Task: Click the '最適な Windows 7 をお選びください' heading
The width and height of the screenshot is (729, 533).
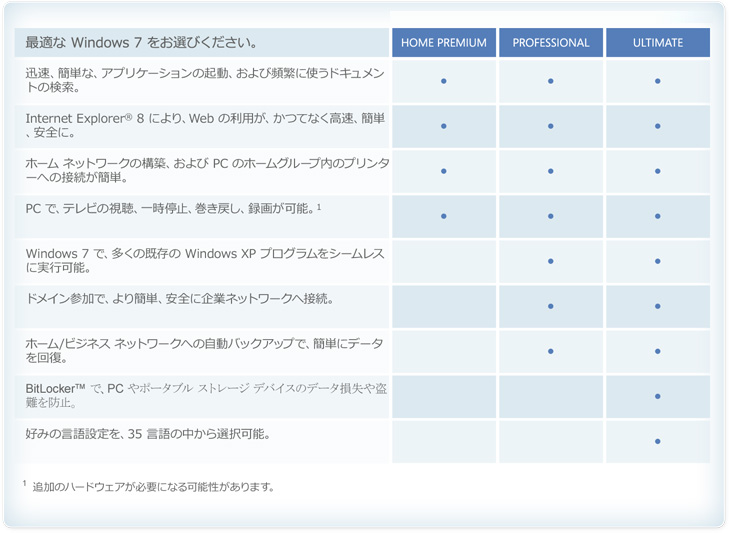Action: (x=141, y=43)
